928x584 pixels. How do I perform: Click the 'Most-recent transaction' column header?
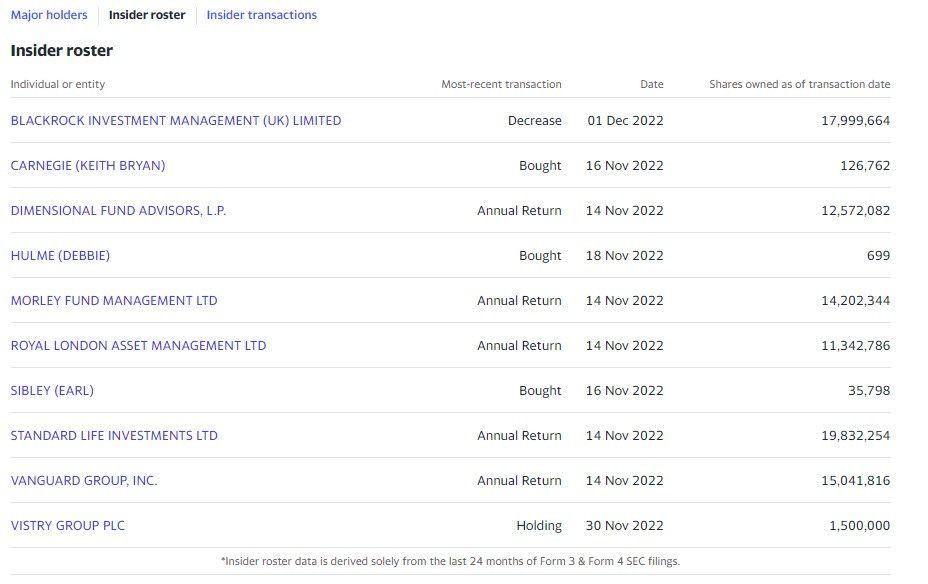pyautogui.click(x=501, y=84)
